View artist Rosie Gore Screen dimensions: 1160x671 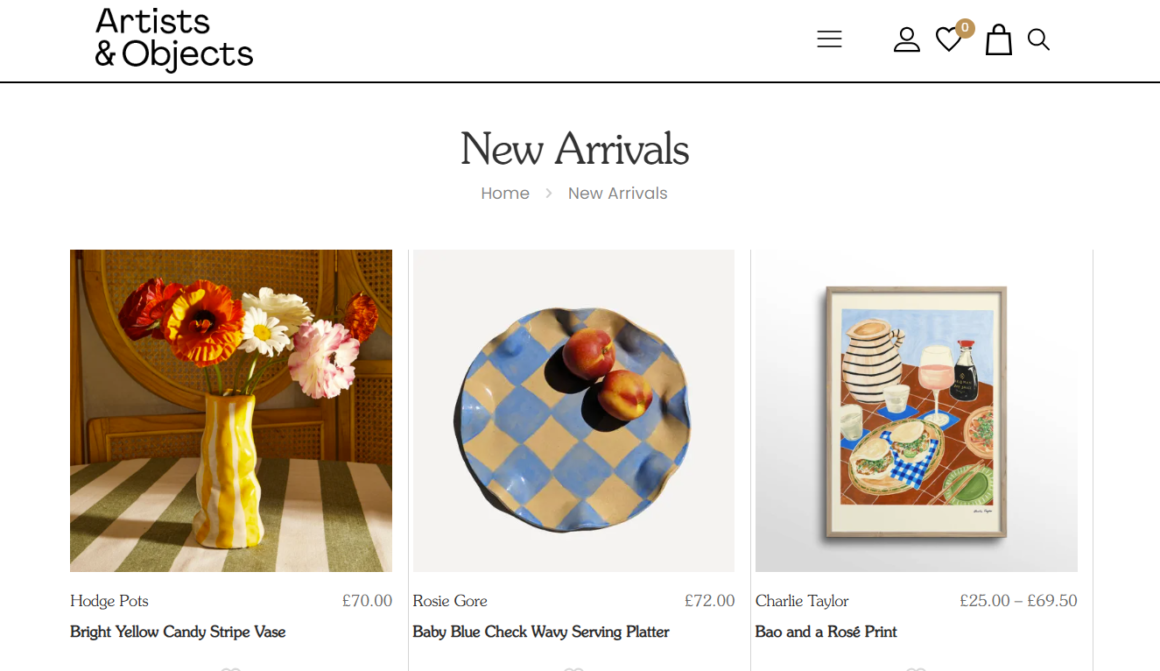[450, 601]
